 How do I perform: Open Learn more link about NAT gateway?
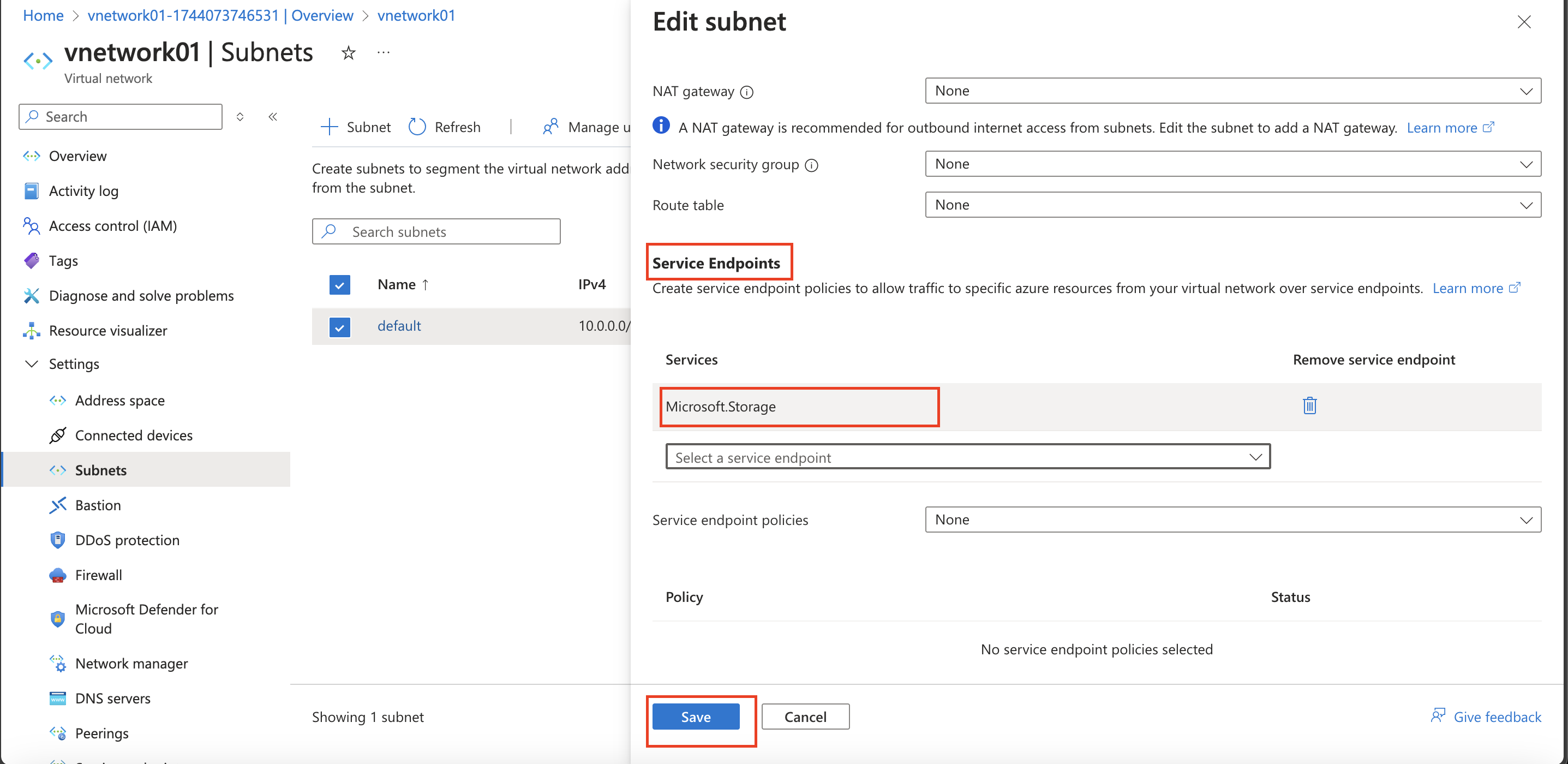coord(1450,128)
